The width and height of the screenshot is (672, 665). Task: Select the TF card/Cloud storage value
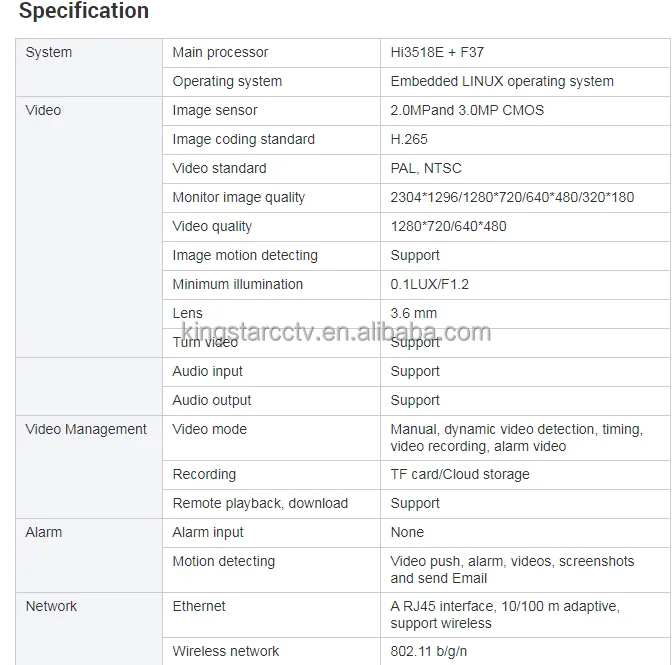[x=460, y=474]
